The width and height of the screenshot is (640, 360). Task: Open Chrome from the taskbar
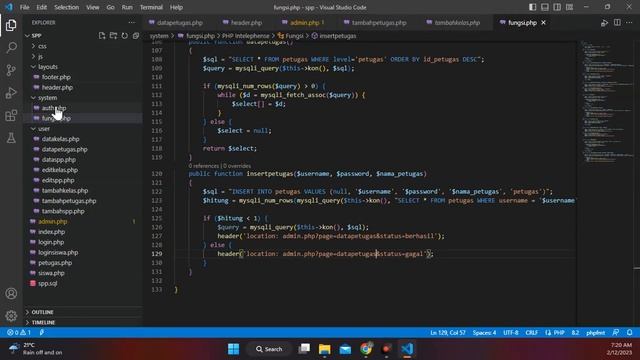(x=366, y=349)
